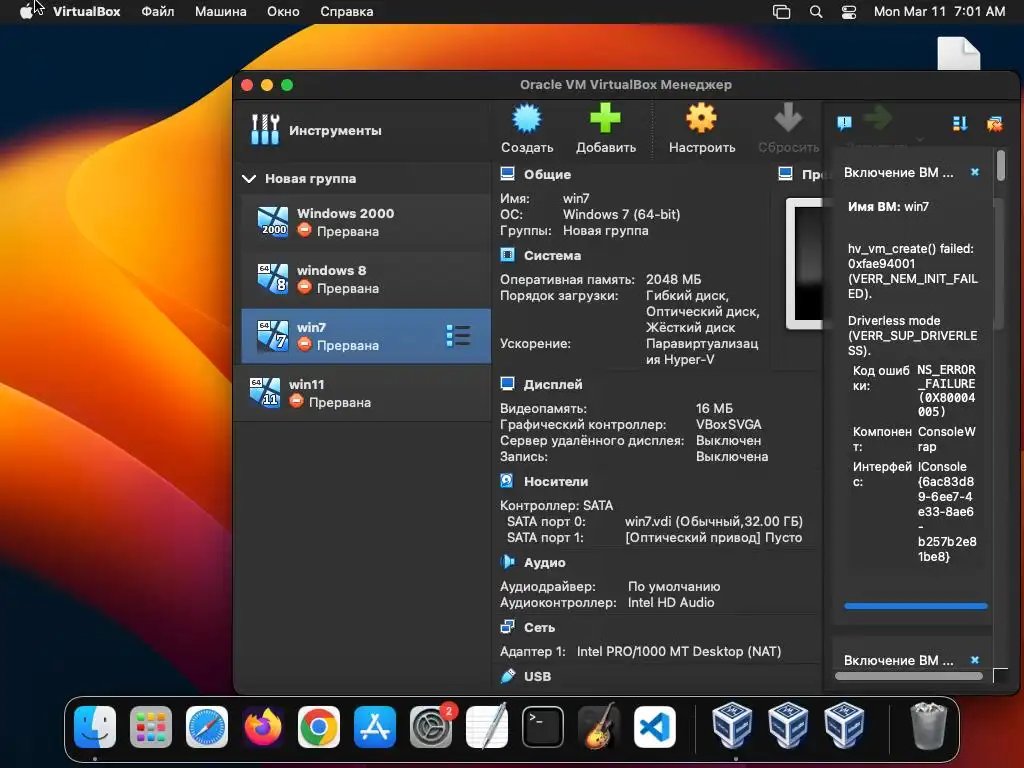Open the Справка menu
Viewport: 1024px width, 768px height.
click(x=347, y=12)
